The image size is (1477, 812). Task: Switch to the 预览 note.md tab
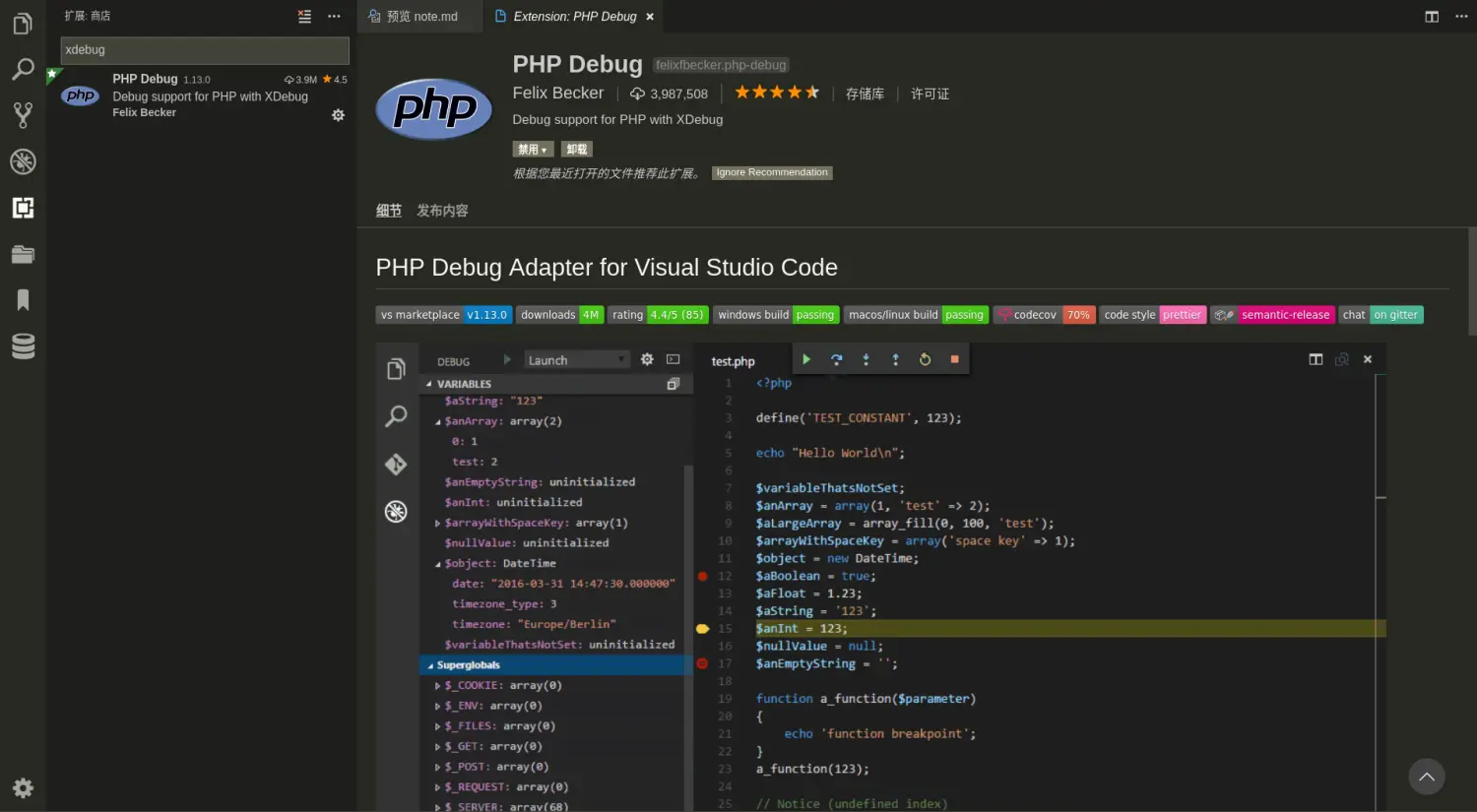click(x=419, y=17)
